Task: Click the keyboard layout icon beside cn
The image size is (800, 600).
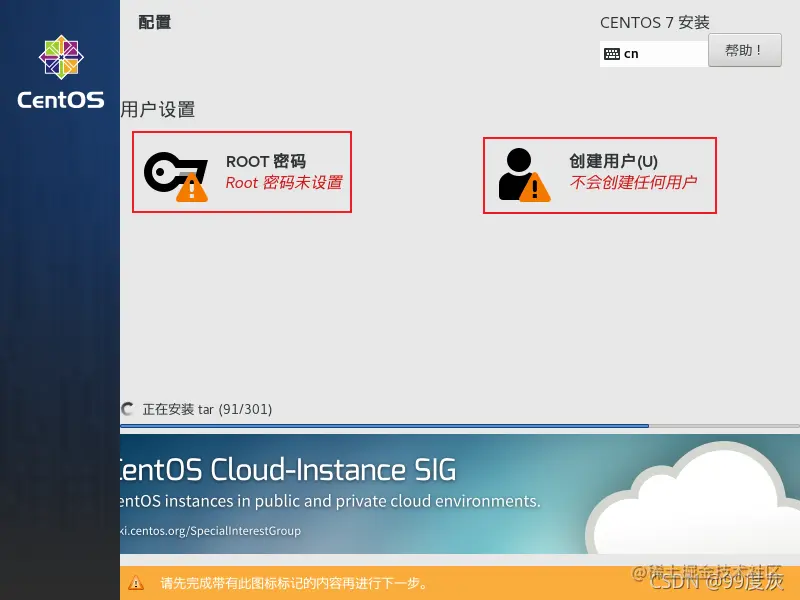Action: [x=611, y=54]
